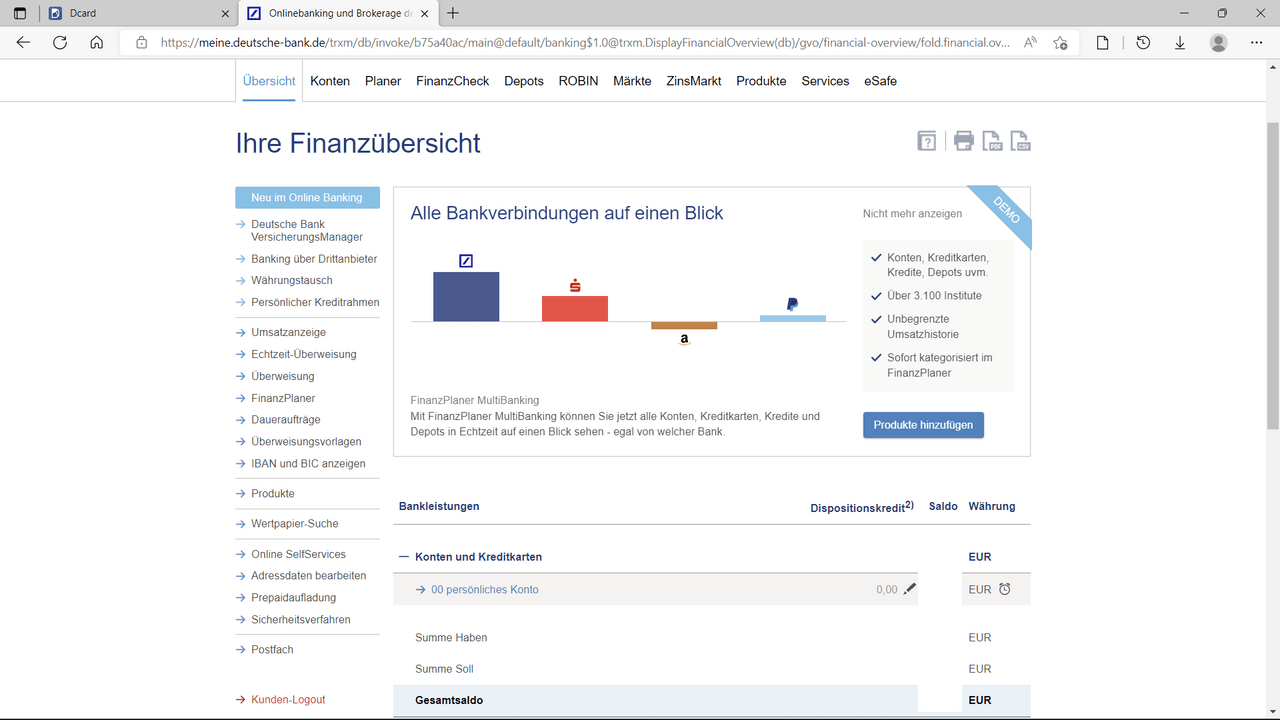This screenshot has width=1280, height=720.
Task: Open the tab actions menu icon
Action: (20, 13)
